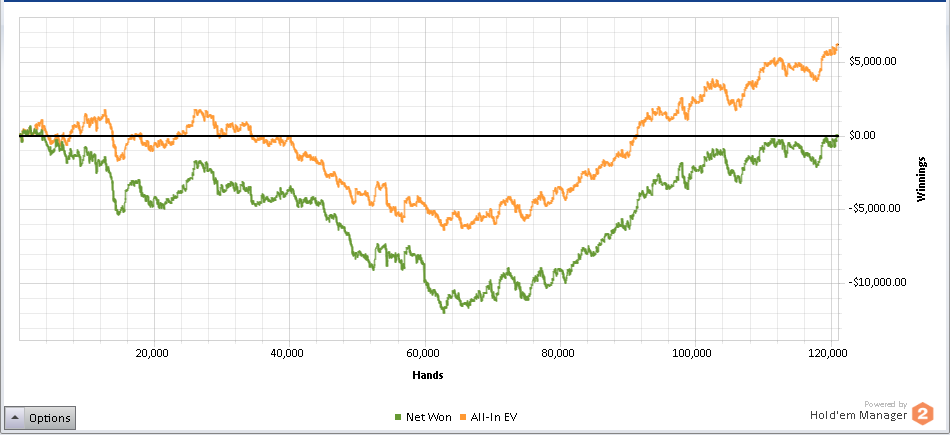Click the Winnings axis title
The height and width of the screenshot is (435, 950).
[x=921, y=179]
